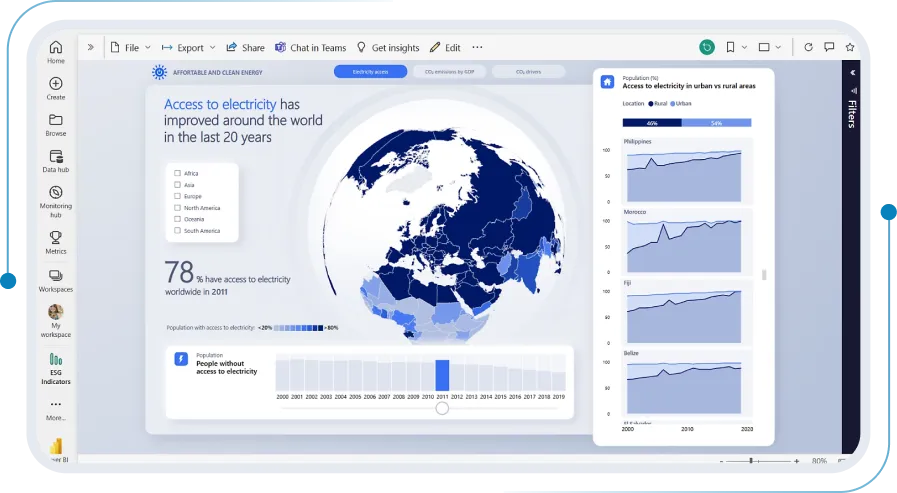This screenshot has width=897, height=493.
Task: Click the favorite star icon
Action: click(850, 47)
